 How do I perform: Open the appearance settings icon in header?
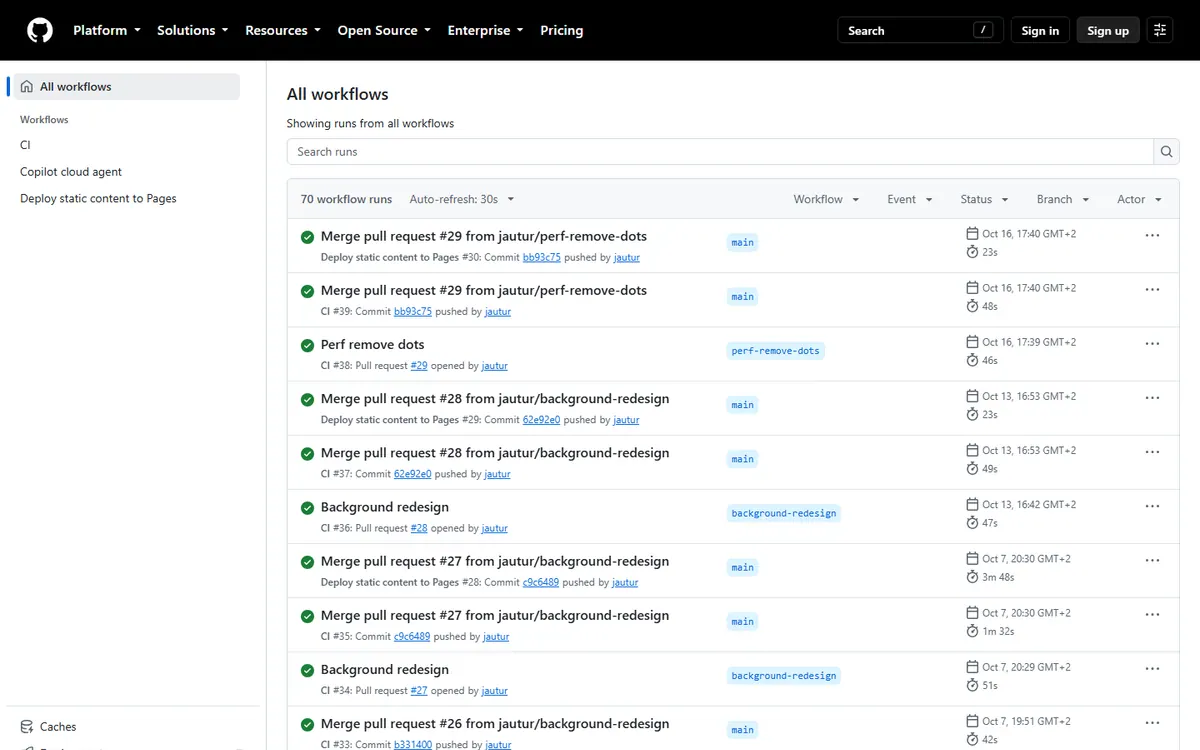pos(1160,30)
